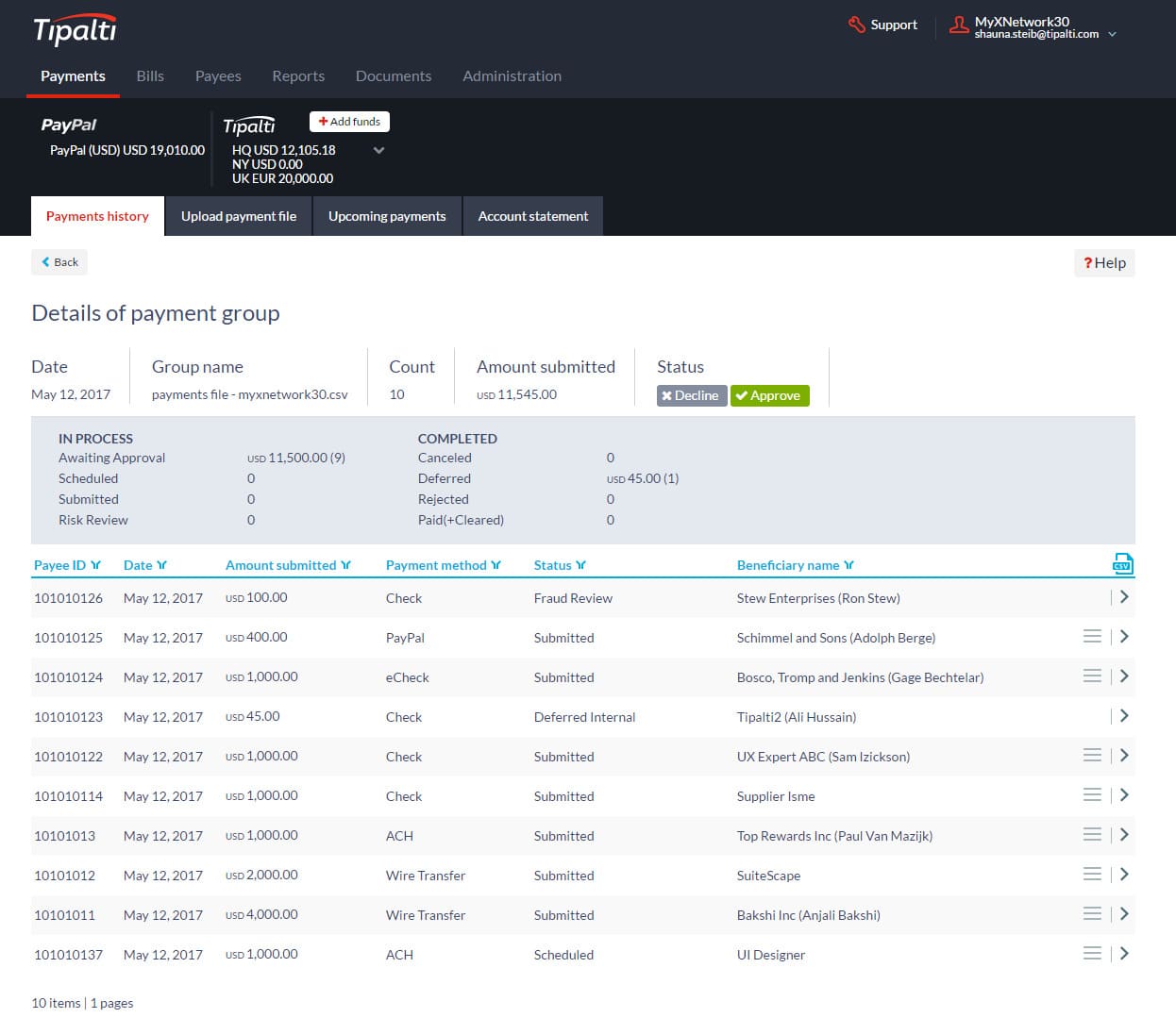Open the Reports menu
This screenshot has width=1176, height=1018.
pyautogui.click(x=298, y=76)
